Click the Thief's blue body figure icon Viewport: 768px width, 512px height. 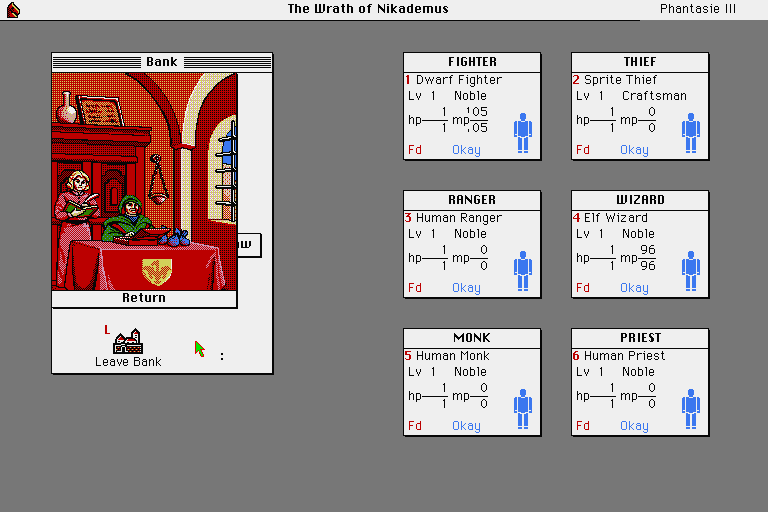pyautogui.click(x=691, y=133)
